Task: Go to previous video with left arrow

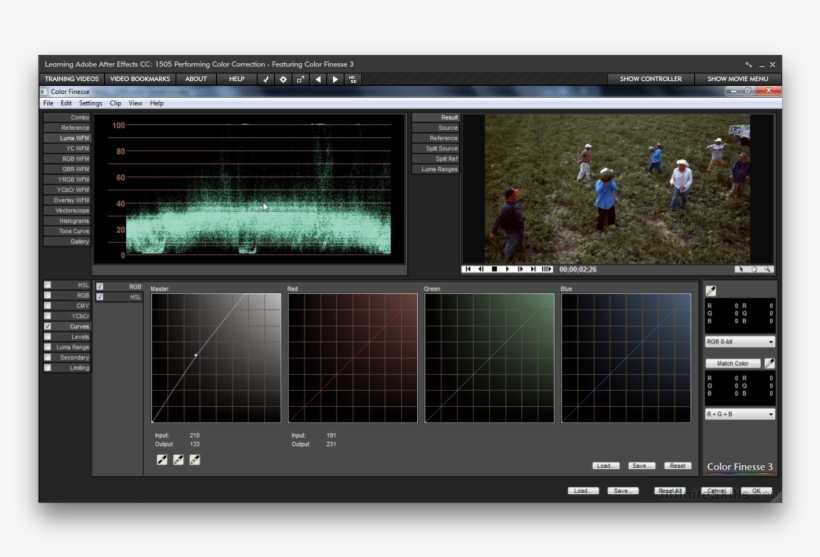Action: 318,79
